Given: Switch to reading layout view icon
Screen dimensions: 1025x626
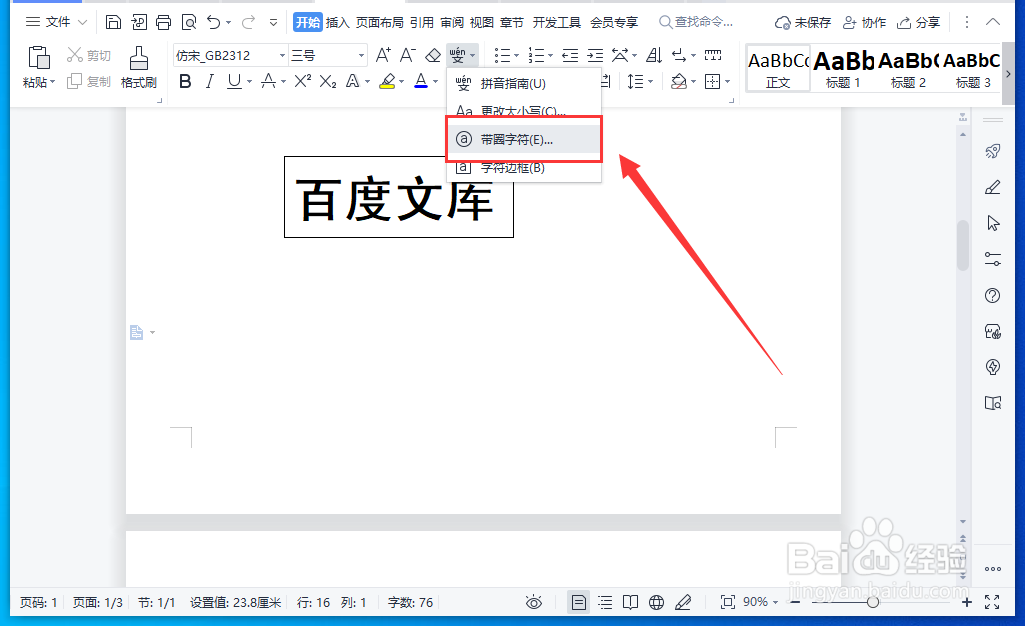Looking at the screenshot, I should [630, 602].
